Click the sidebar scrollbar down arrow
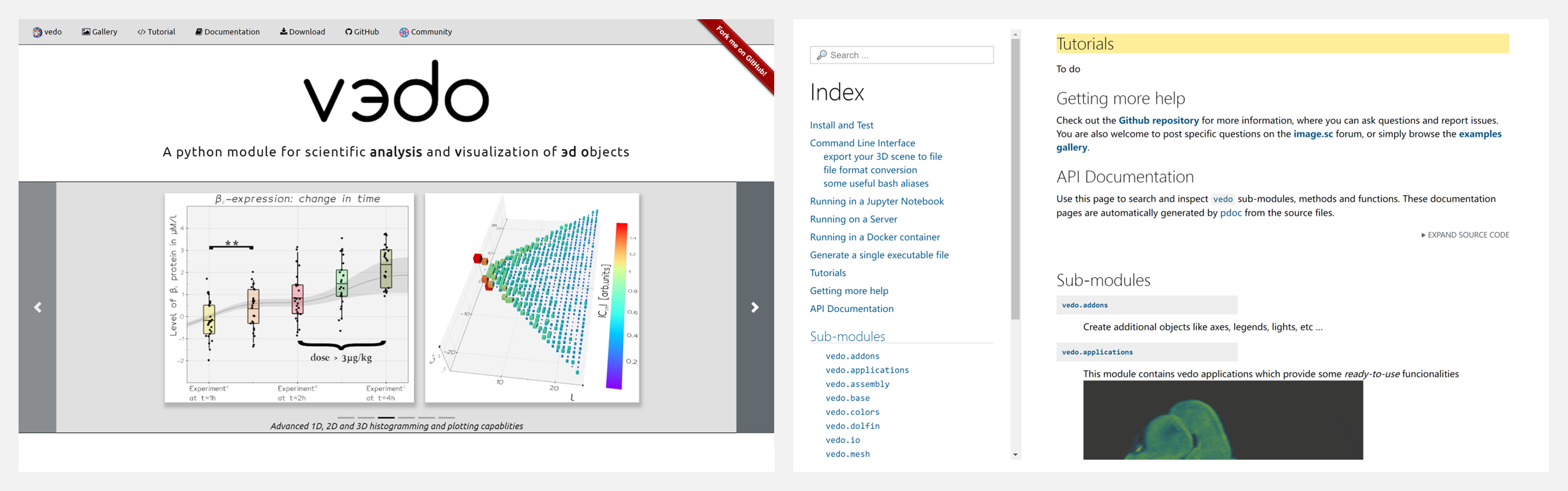Screen dimensions: 1568x491 [1015, 455]
